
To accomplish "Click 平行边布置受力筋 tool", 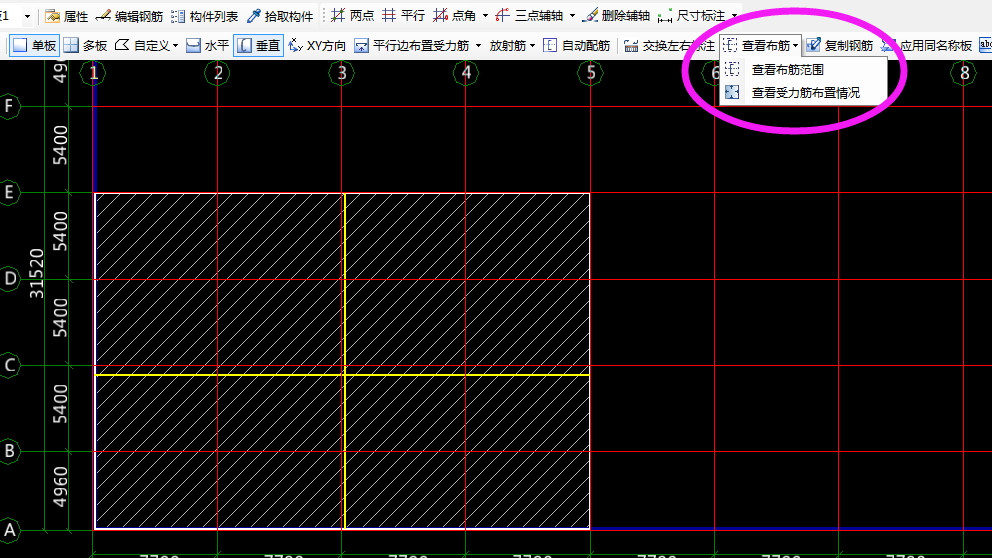I will tap(412, 46).
